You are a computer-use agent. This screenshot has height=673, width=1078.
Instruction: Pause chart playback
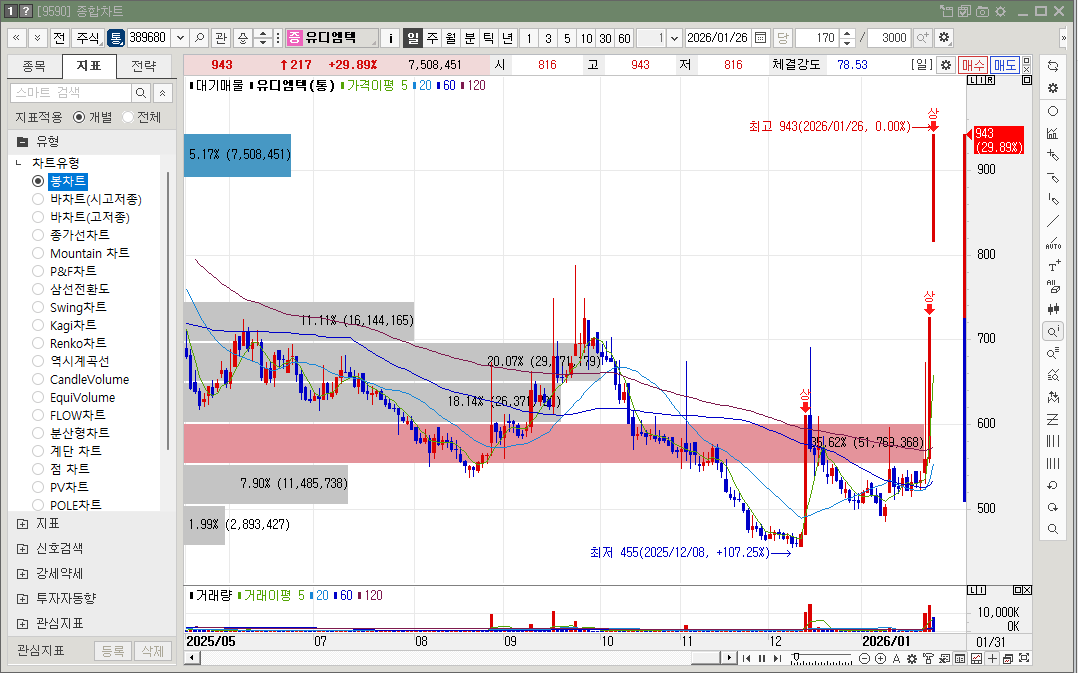[x=762, y=659]
